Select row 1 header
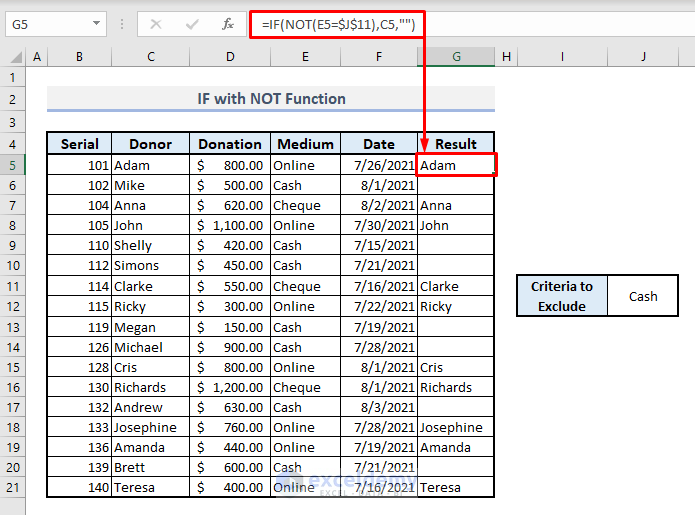The height and width of the screenshot is (515, 695). click(12, 78)
